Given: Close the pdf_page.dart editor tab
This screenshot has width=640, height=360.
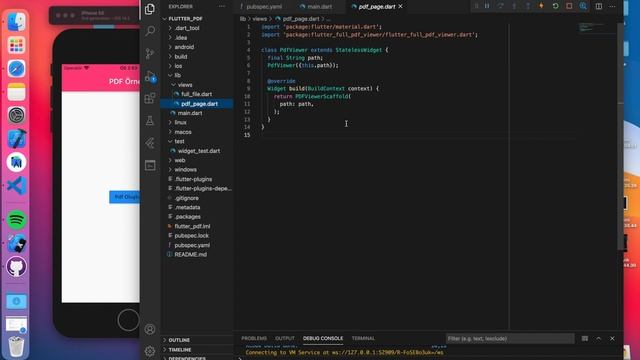Looking at the screenshot, I should 400,7.
